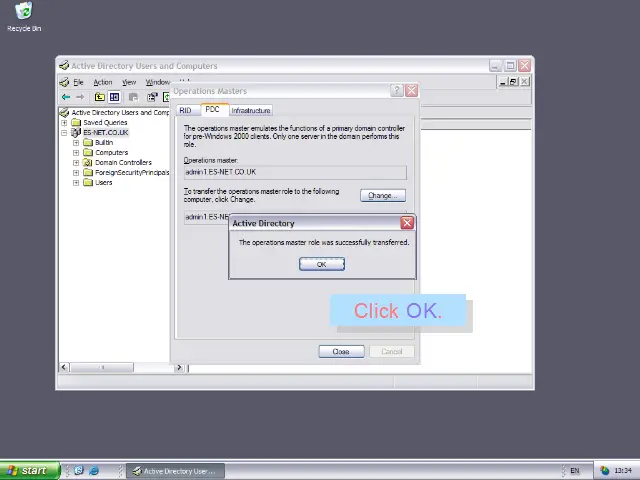Select ForeignSecurityPrincipals in the tree
Viewport: 640px width, 480px height.
coord(132,173)
